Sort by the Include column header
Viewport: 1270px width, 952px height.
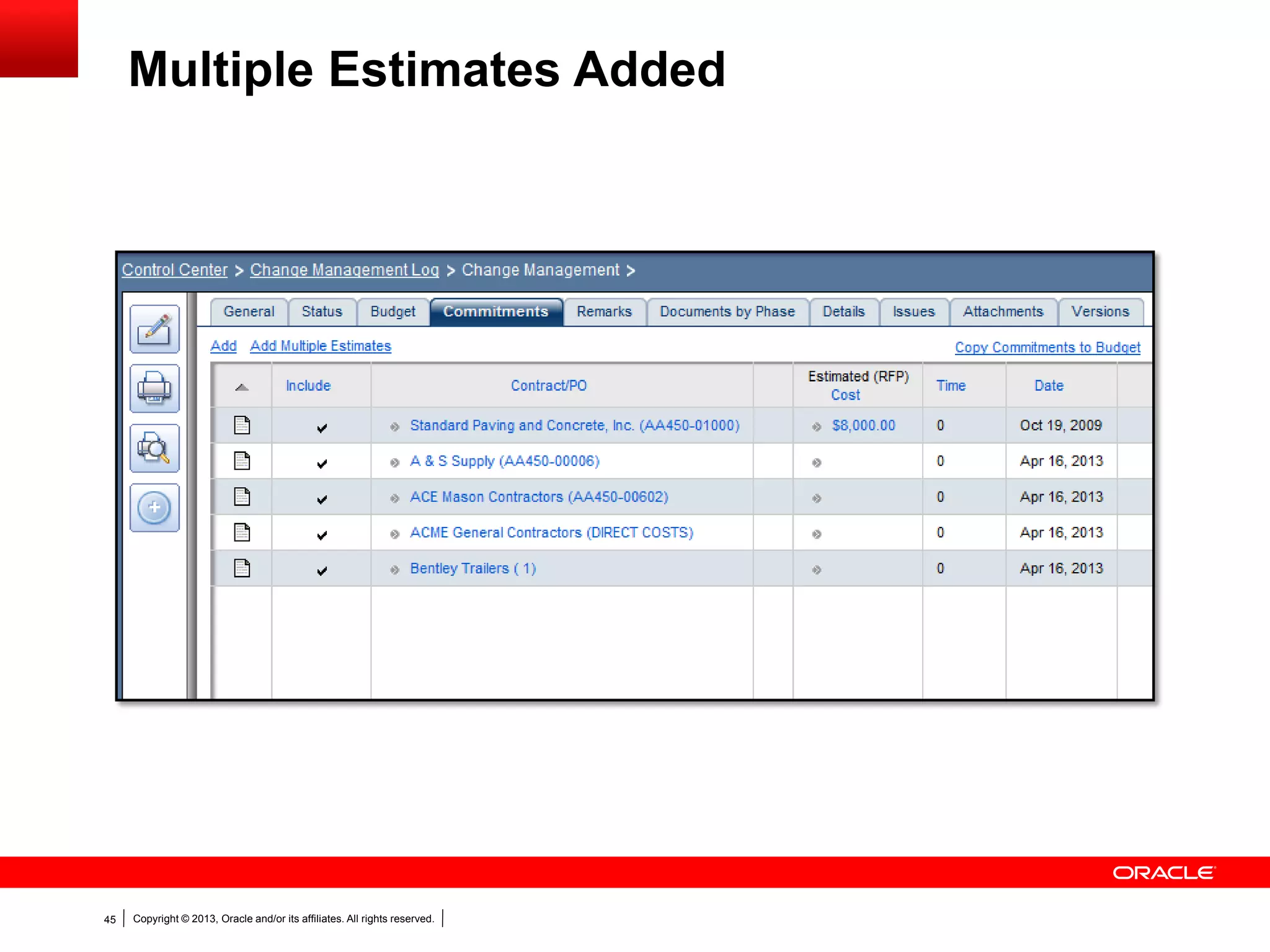coord(308,386)
